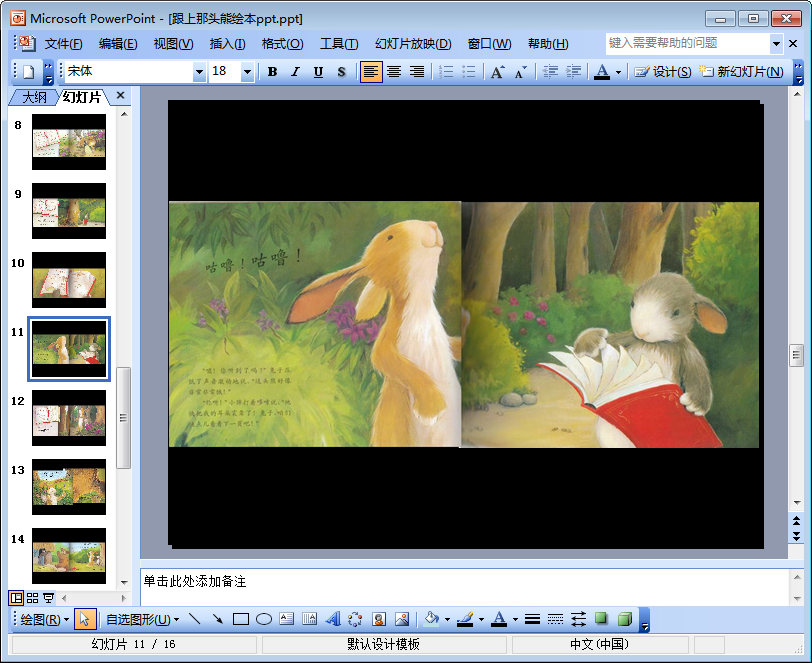Open the line color dropdown arrow
The image size is (812, 663).
481,619
